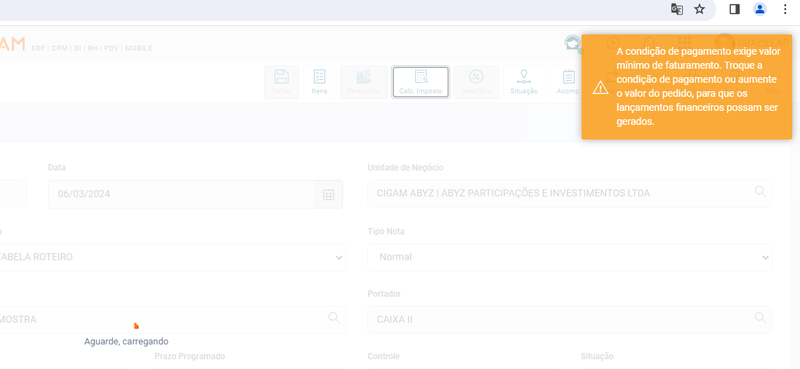Viewport: 800px width, 369px height.
Task: Click the support headset icon in header
Action: [572, 43]
